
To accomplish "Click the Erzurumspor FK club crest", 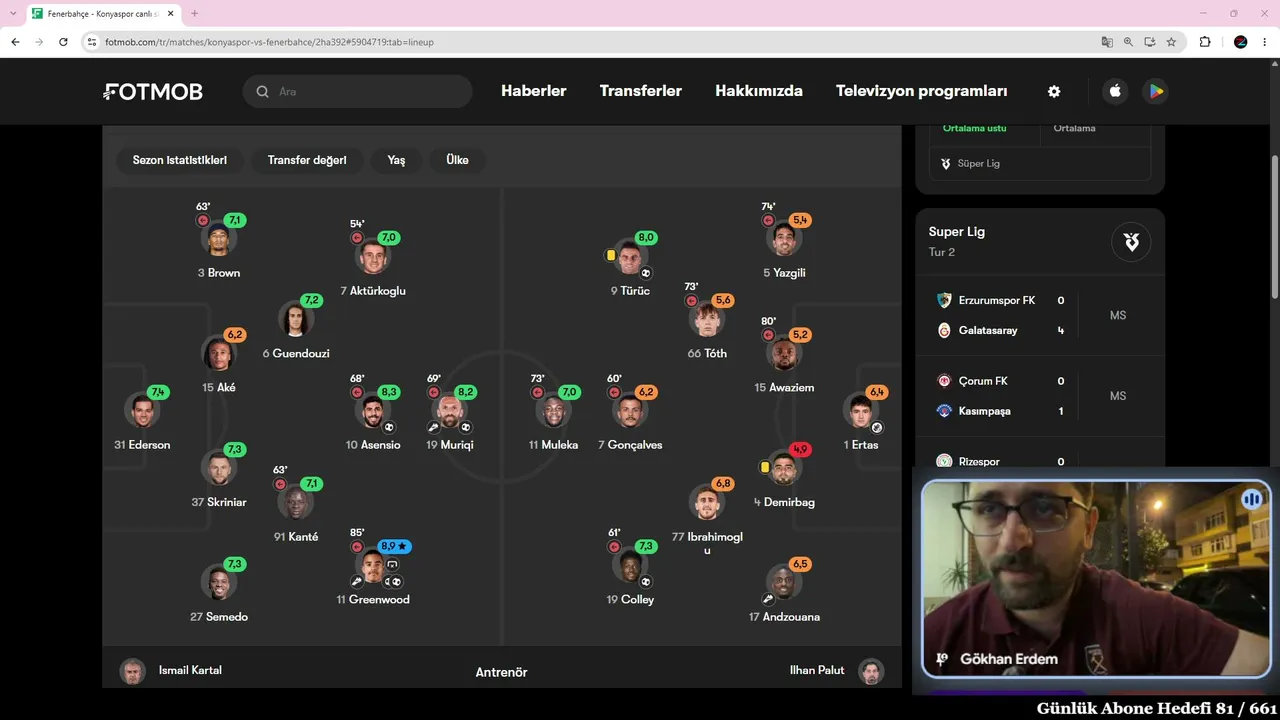I will (x=944, y=300).
